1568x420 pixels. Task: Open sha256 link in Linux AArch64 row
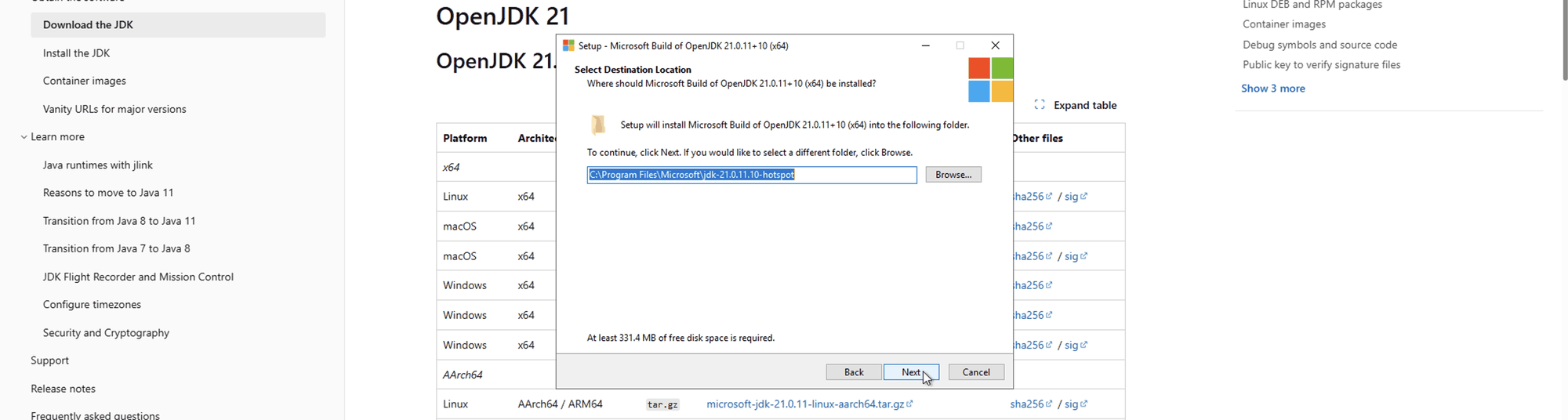point(1031,404)
